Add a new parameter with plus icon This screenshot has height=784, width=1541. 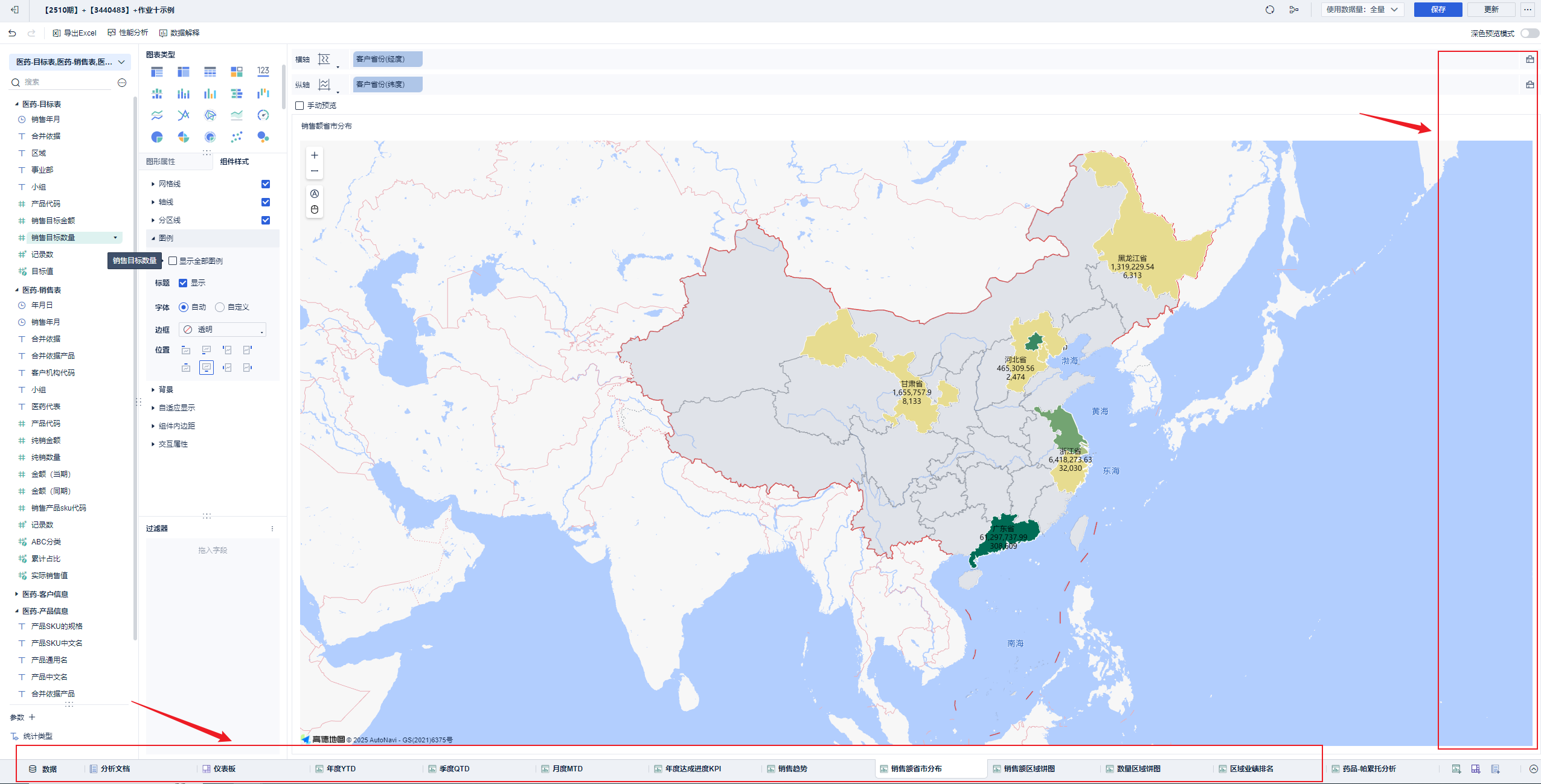[x=32, y=717]
